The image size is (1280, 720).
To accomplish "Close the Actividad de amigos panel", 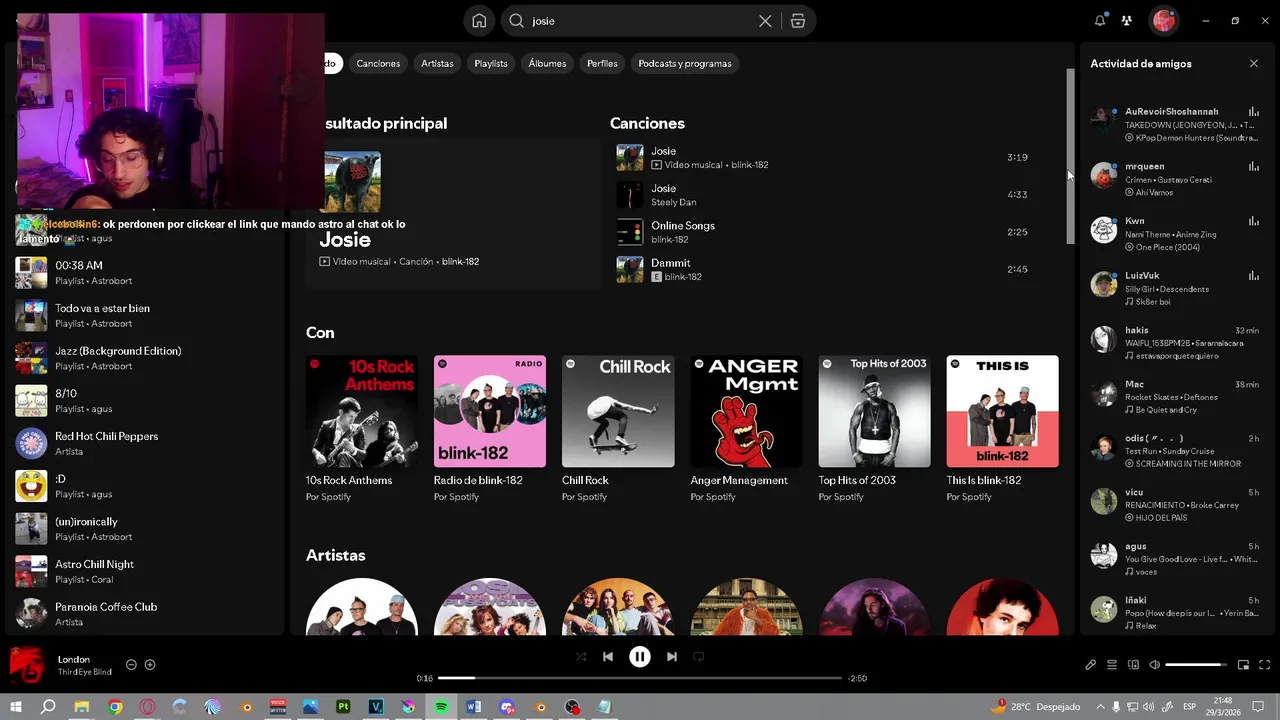I will tap(1254, 63).
